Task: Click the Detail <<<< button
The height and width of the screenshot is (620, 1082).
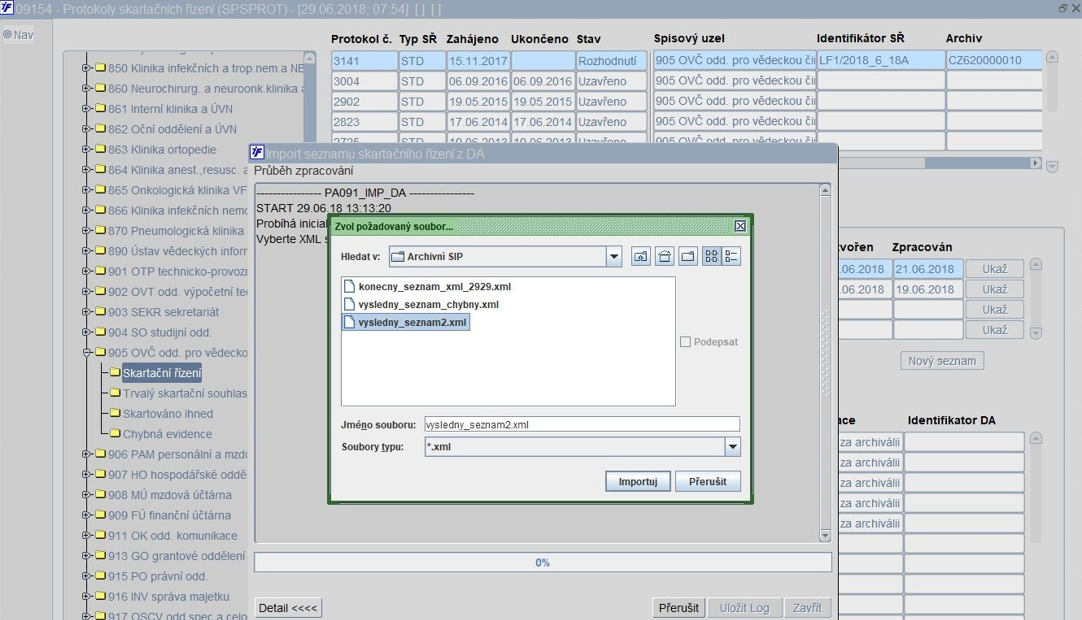Action: 288,608
